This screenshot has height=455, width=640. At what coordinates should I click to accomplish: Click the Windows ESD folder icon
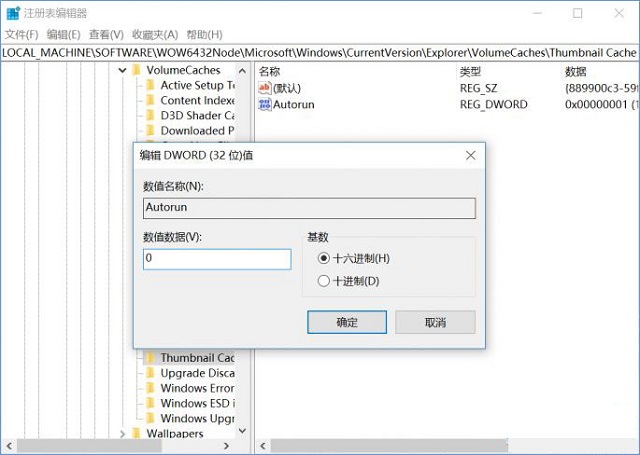click(151, 403)
